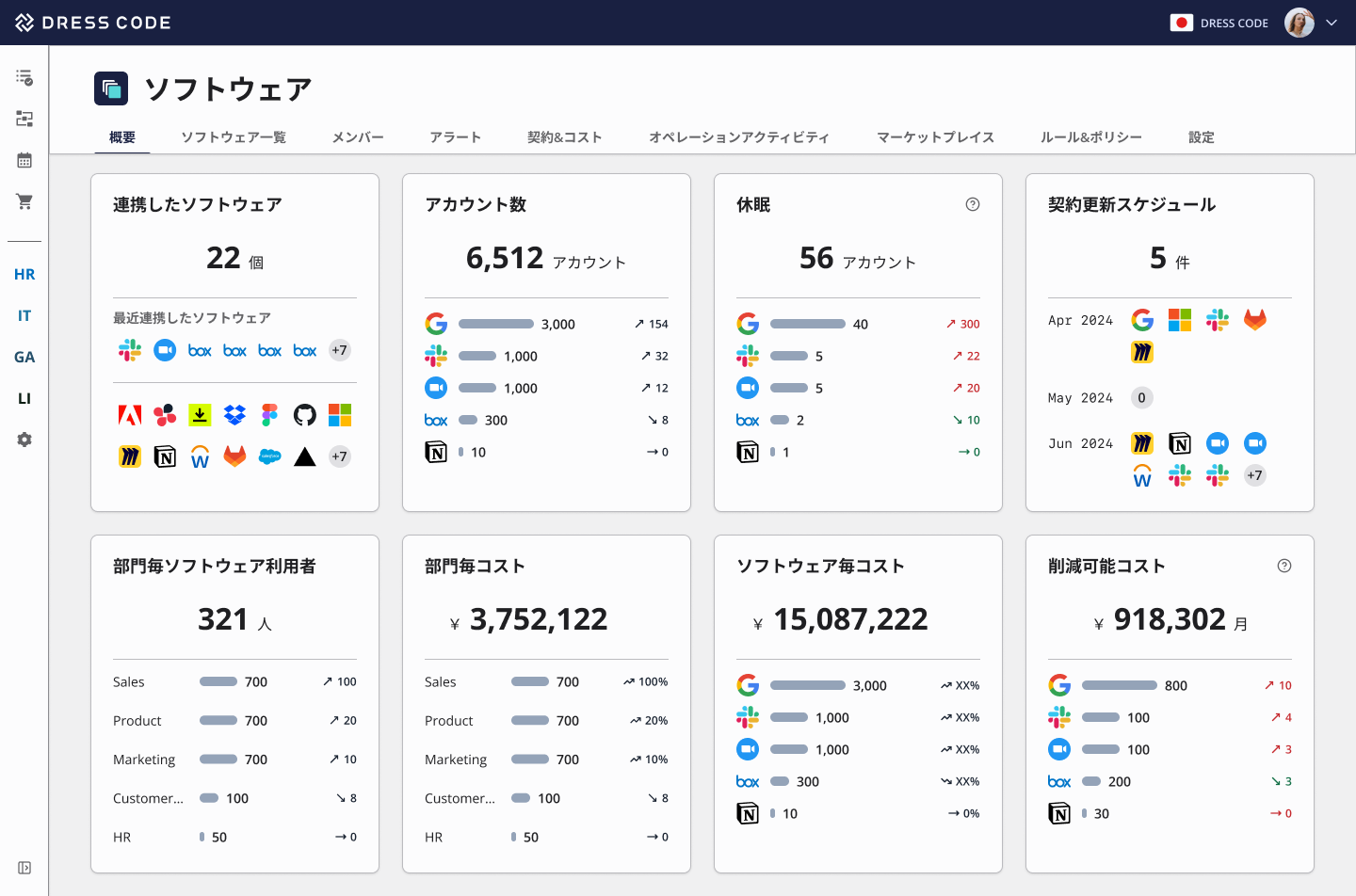The image size is (1356, 896).
Task: Select HR in the left sidebar
Action: (24, 274)
